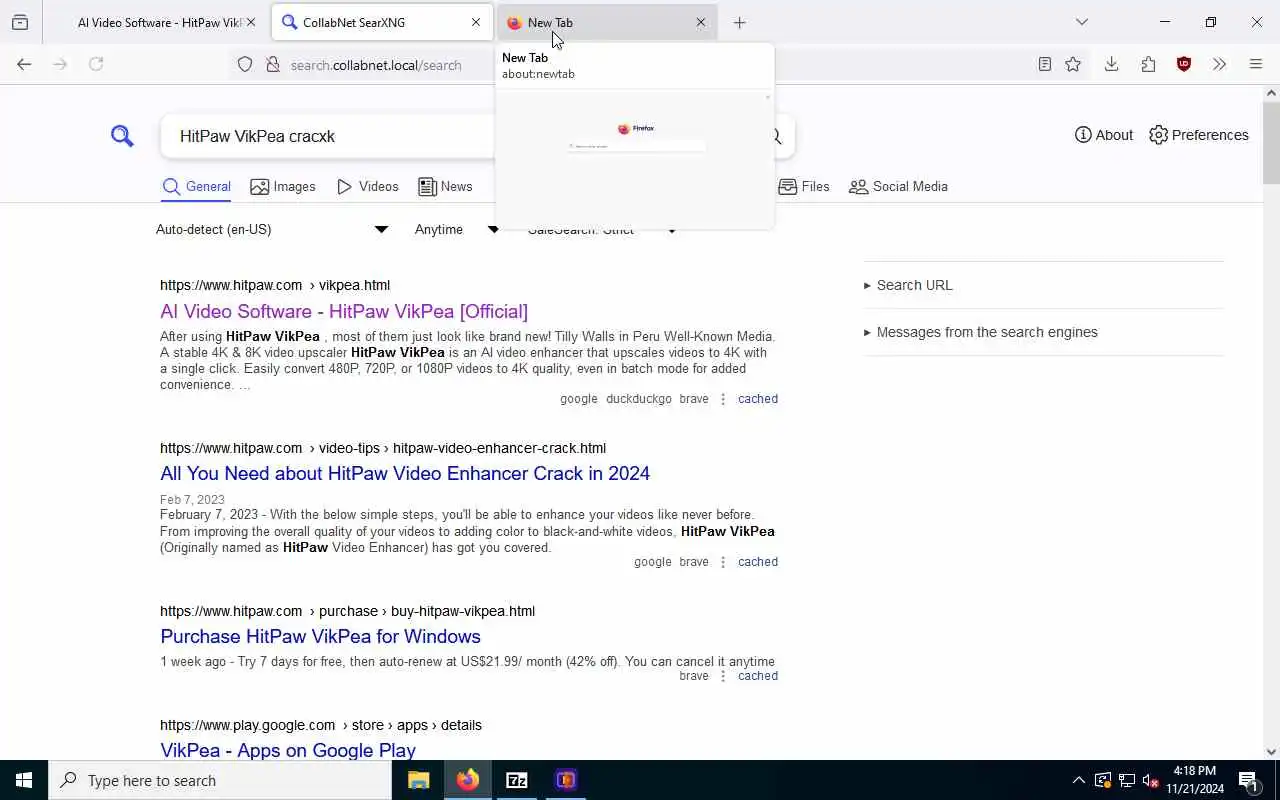This screenshot has height=800, width=1280.
Task: Click the SearXNG magnifier logo icon
Action: coord(122,136)
